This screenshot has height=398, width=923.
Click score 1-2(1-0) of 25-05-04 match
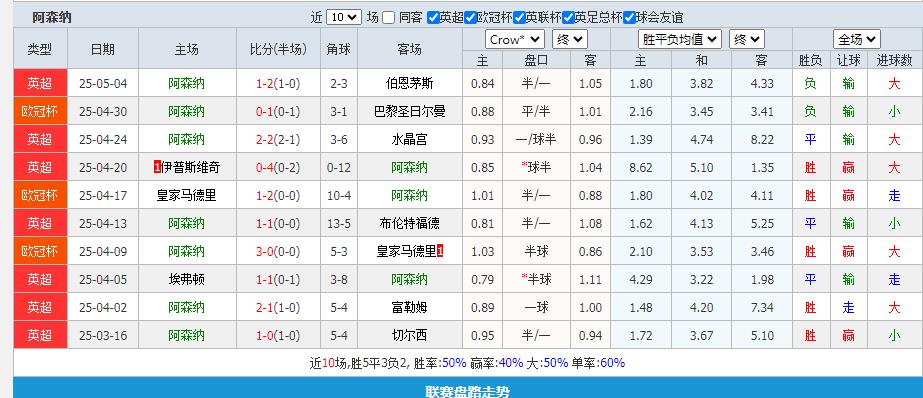278,84
